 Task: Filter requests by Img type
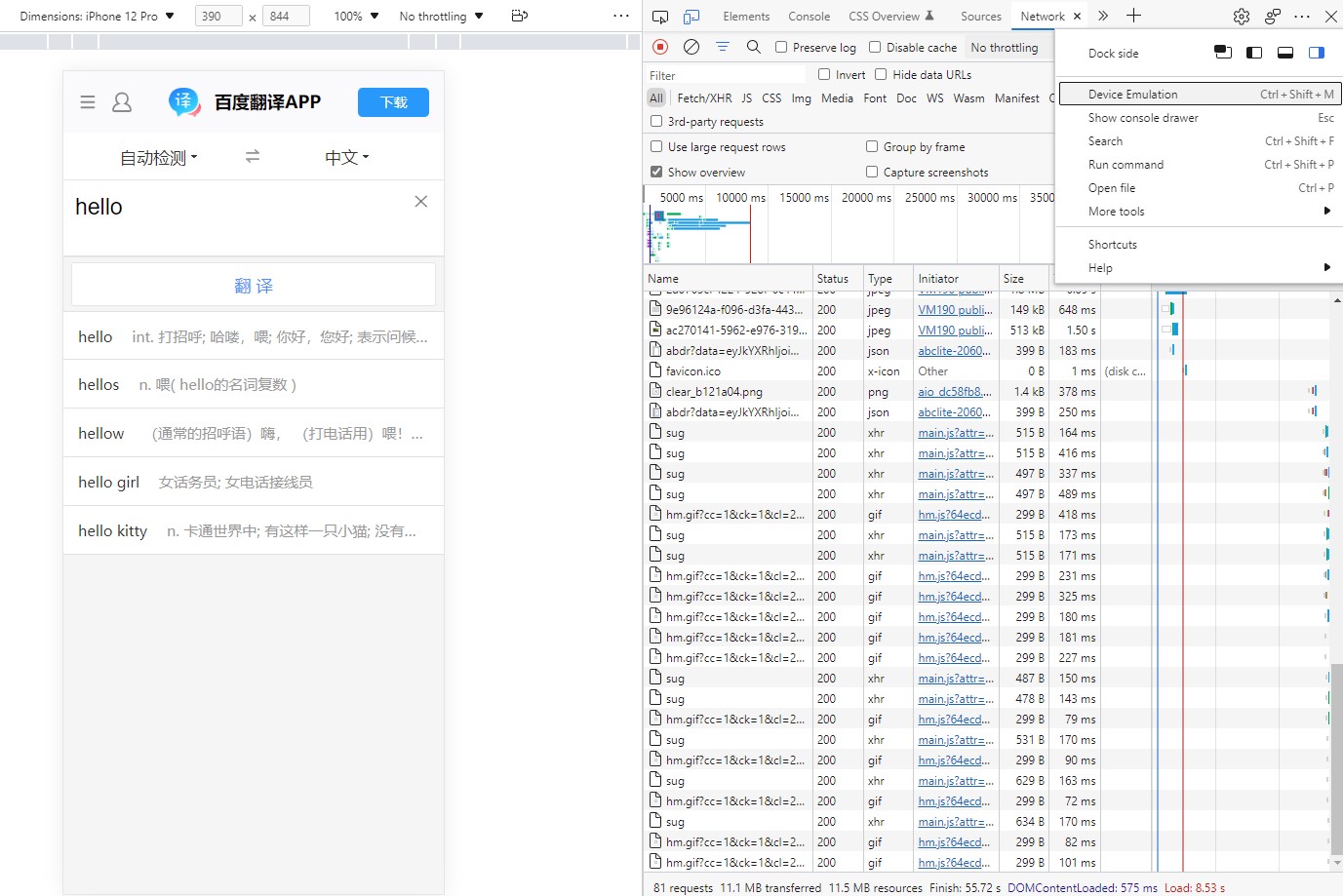pos(801,98)
